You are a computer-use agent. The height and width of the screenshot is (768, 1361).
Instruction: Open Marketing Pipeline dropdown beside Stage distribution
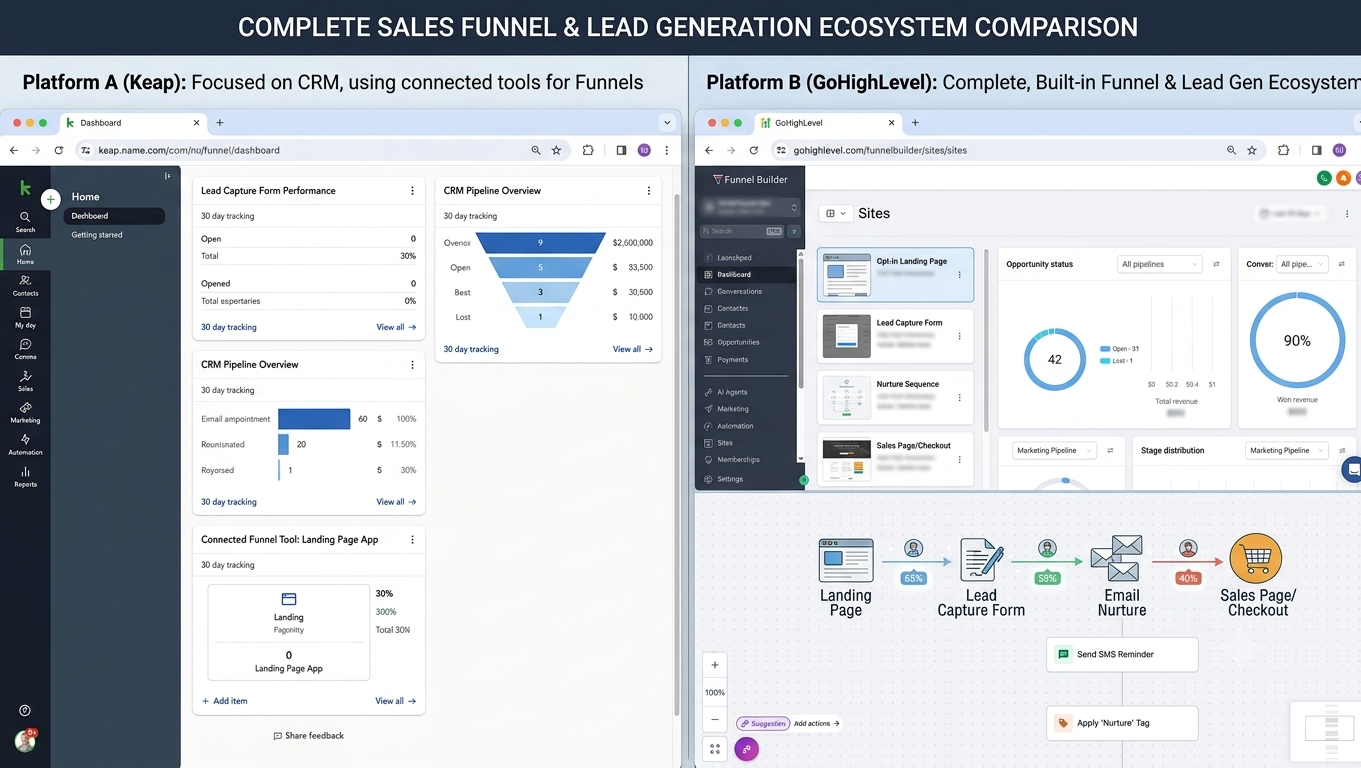coord(1287,451)
